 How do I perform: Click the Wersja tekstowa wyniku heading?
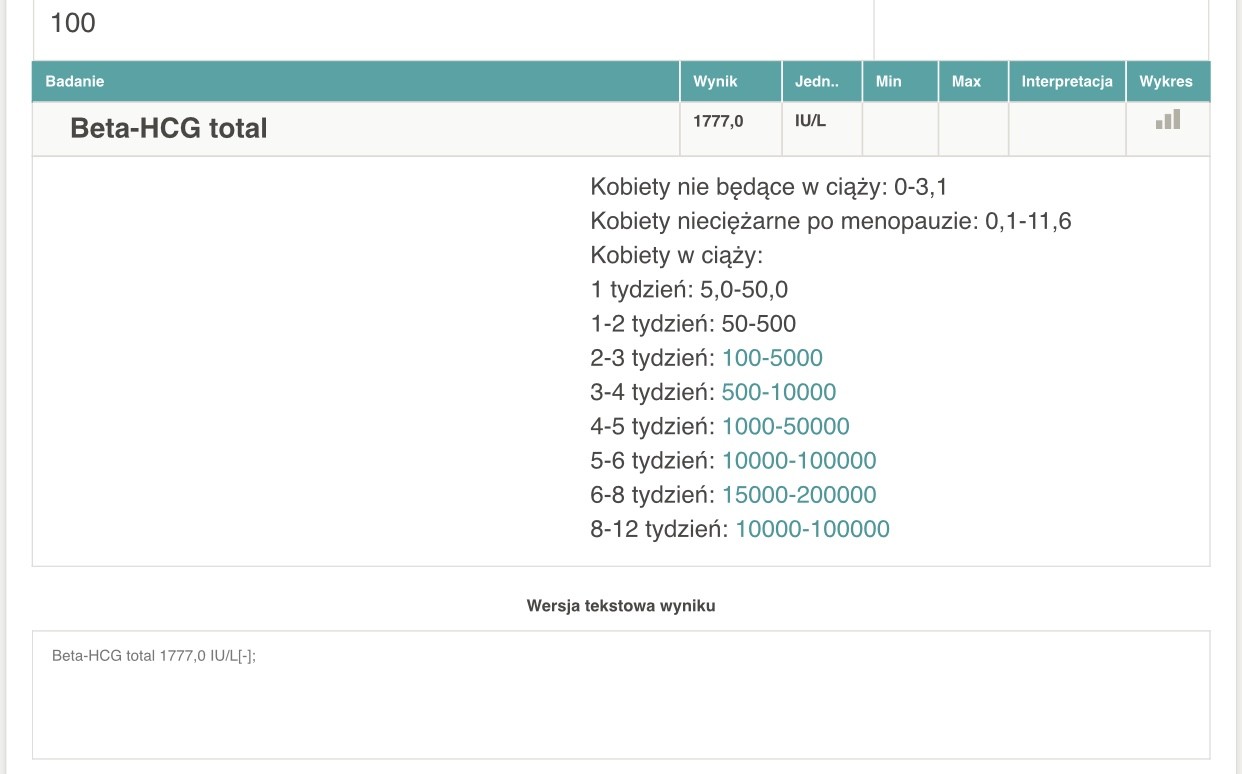tap(621, 605)
